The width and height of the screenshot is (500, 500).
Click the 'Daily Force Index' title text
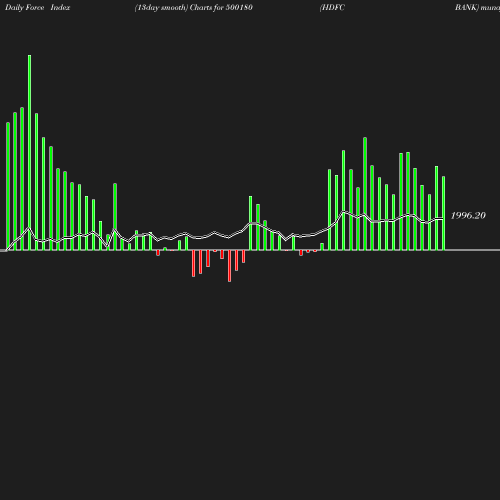38,8
